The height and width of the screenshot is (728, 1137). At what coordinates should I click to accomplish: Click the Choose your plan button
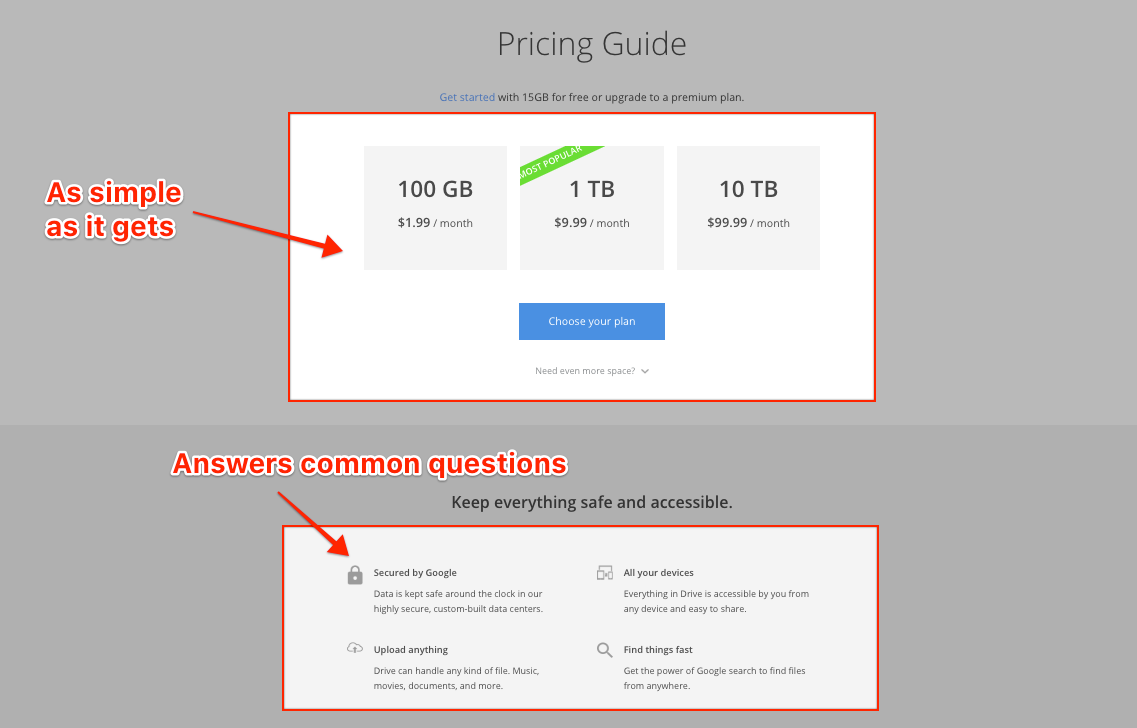click(x=592, y=321)
